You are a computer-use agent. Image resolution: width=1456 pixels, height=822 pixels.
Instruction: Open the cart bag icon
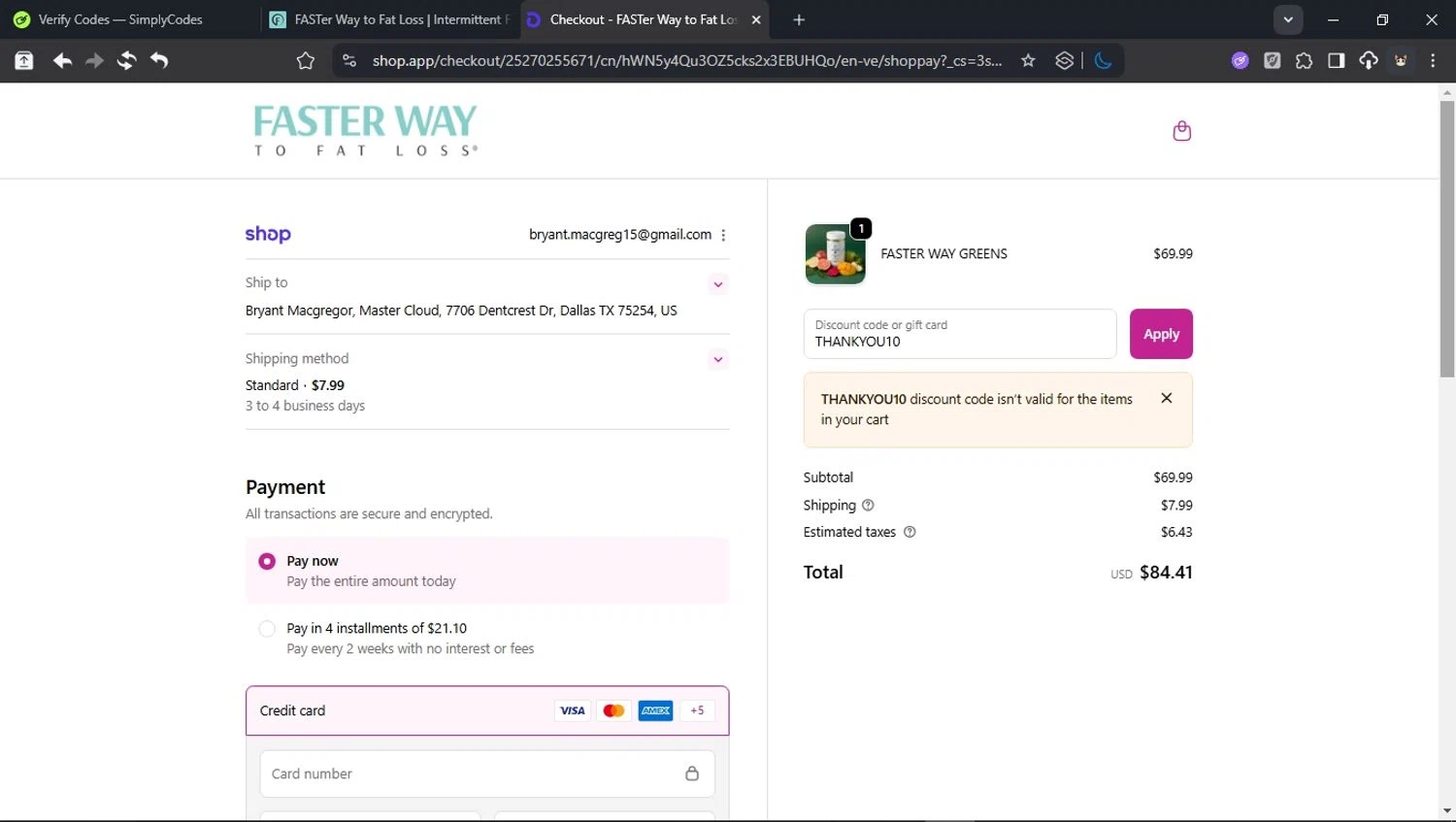pos(1181,131)
